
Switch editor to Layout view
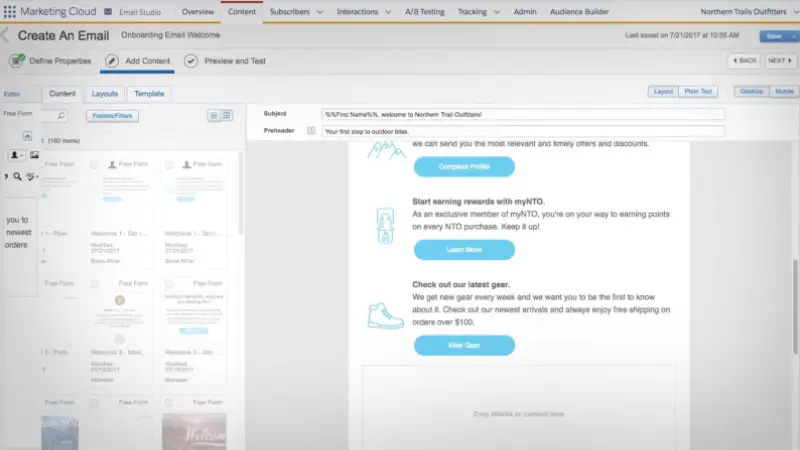coord(663,91)
